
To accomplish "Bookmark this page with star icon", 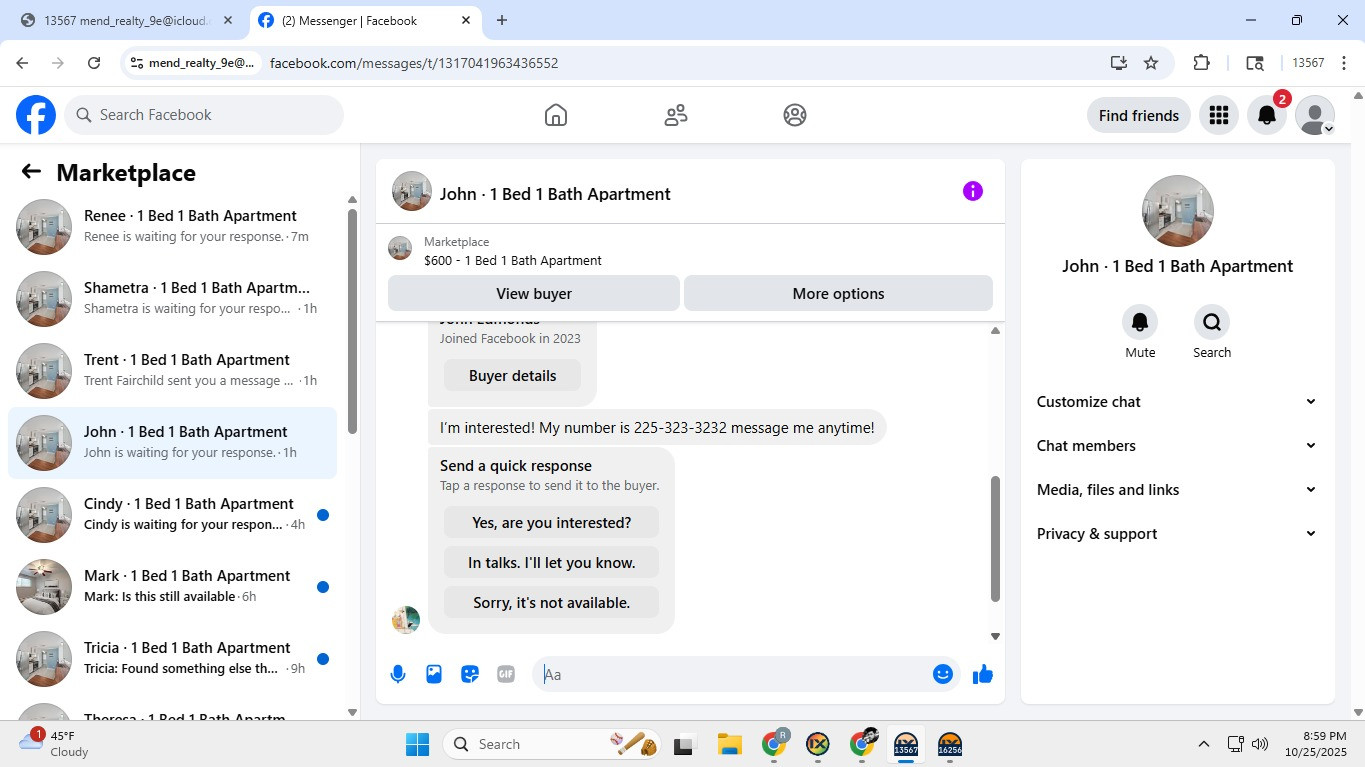I will tap(1151, 63).
